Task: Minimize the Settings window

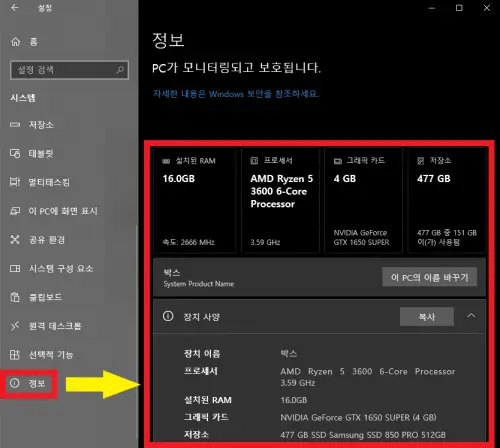Action: point(432,8)
